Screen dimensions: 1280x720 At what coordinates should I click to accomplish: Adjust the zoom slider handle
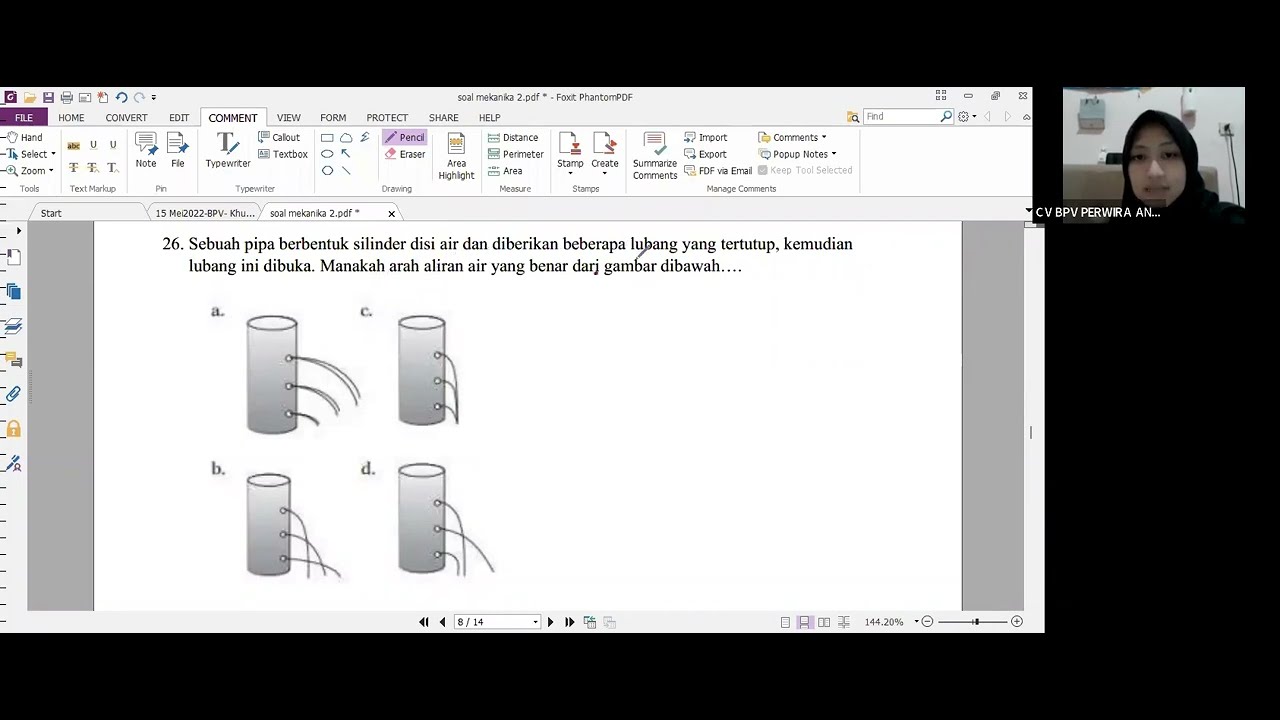(x=975, y=622)
